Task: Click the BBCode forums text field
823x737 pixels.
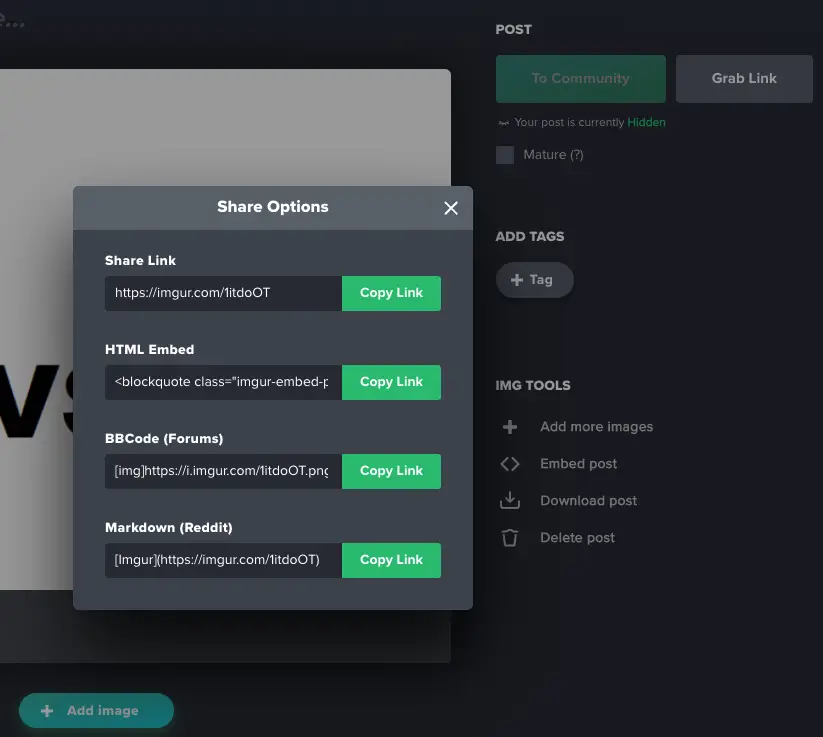Action: tap(224, 471)
